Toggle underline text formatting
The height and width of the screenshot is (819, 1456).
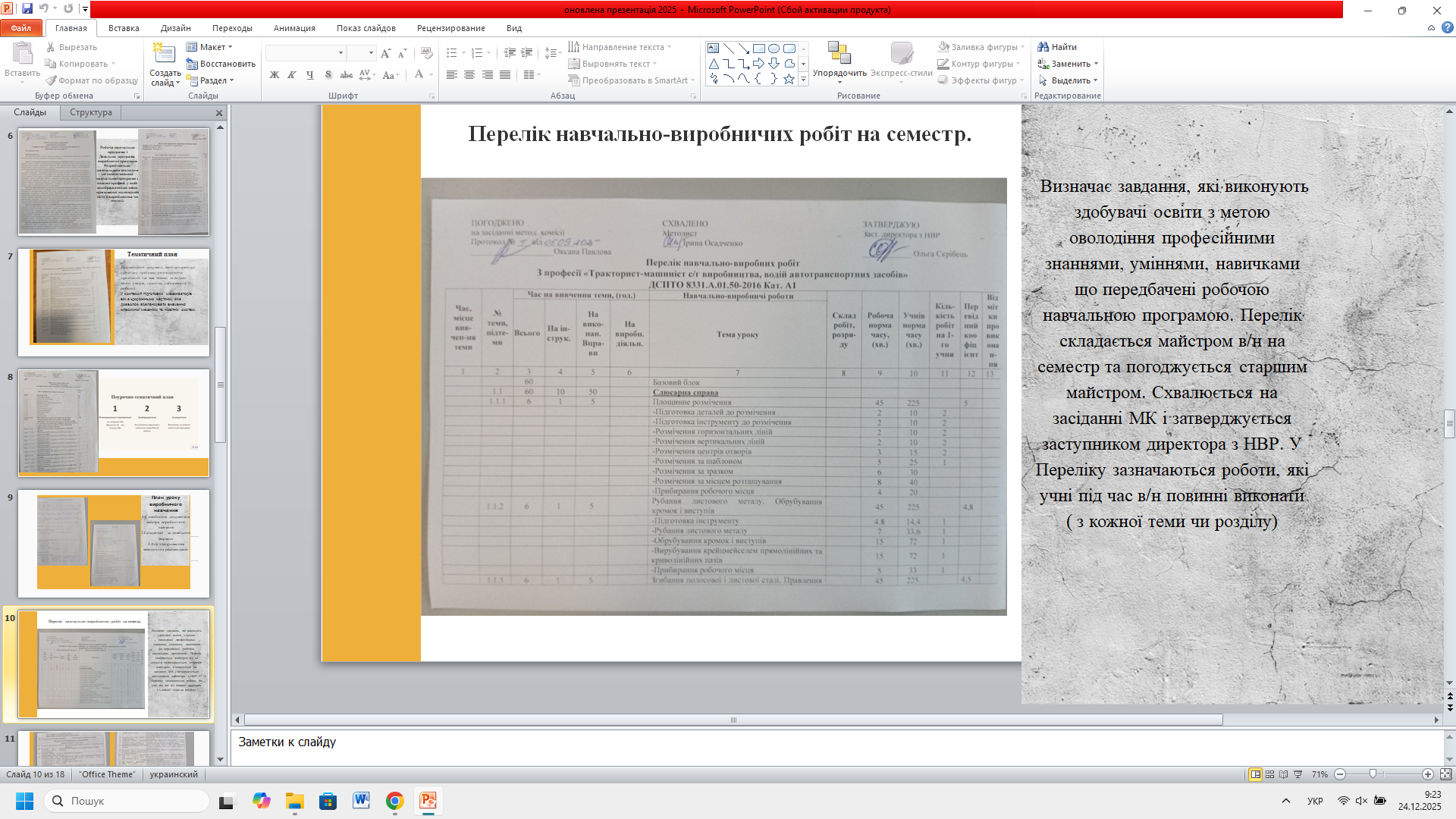[x=309, y=74]
